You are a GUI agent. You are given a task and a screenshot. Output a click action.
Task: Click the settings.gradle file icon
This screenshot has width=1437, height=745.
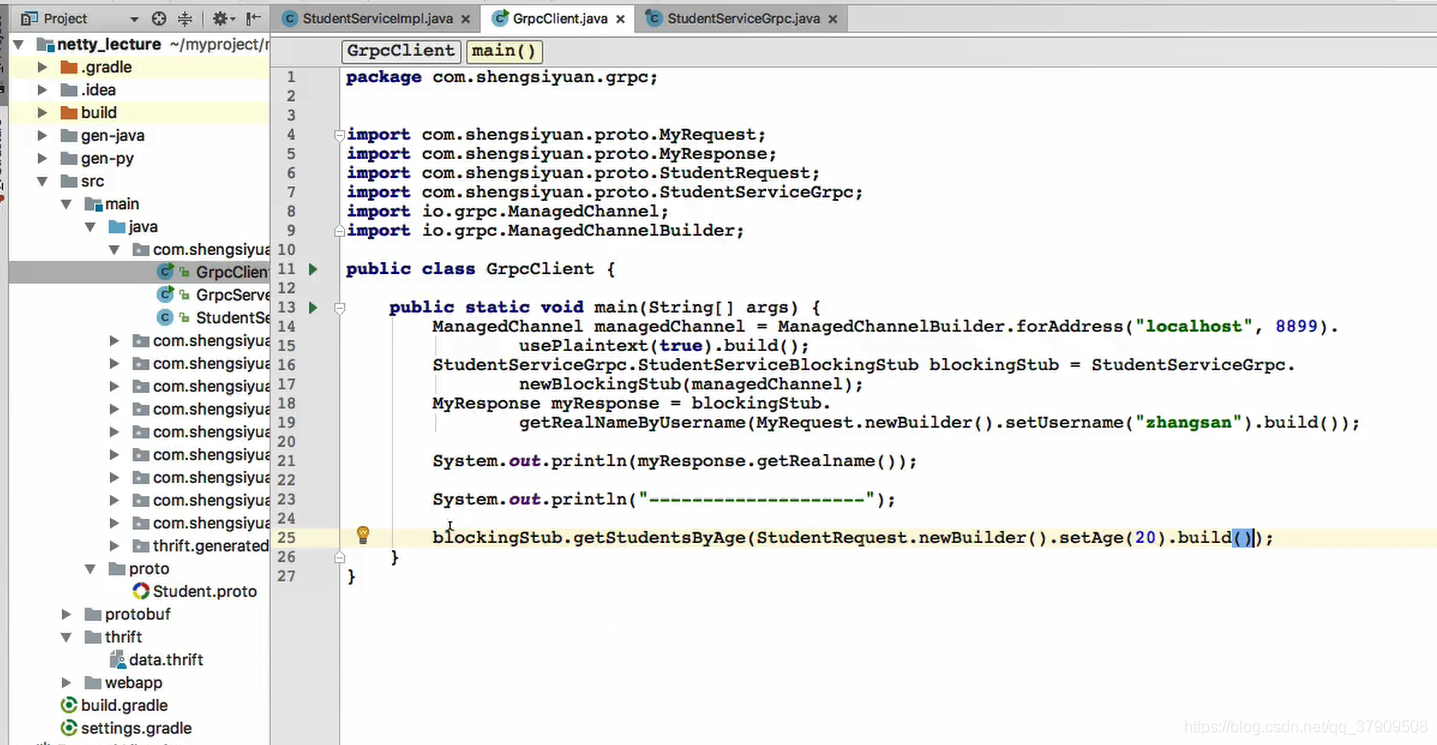[x=69, y=729]
